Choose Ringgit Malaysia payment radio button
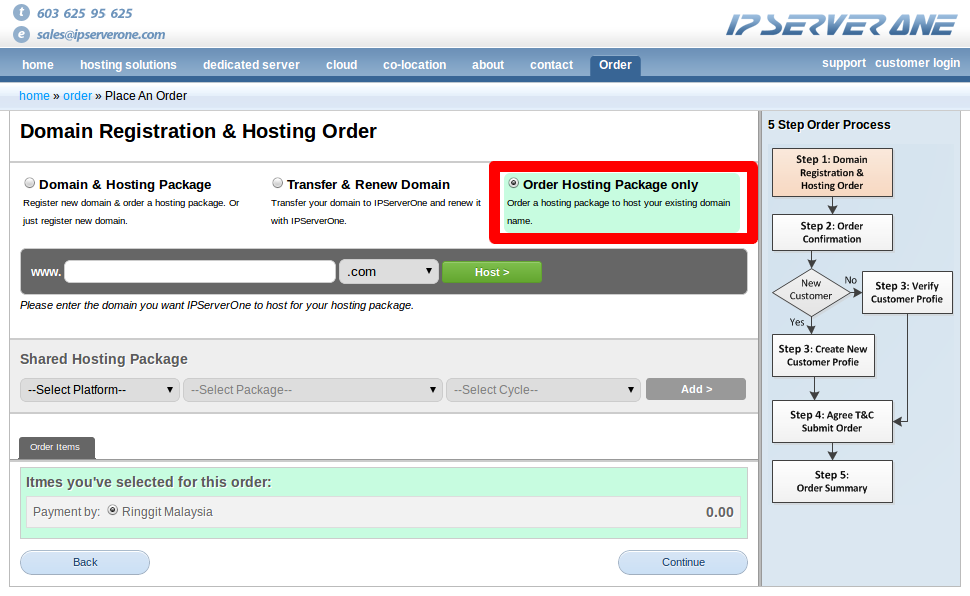This screenshot has height=596, width=970. tap(113, 511)
